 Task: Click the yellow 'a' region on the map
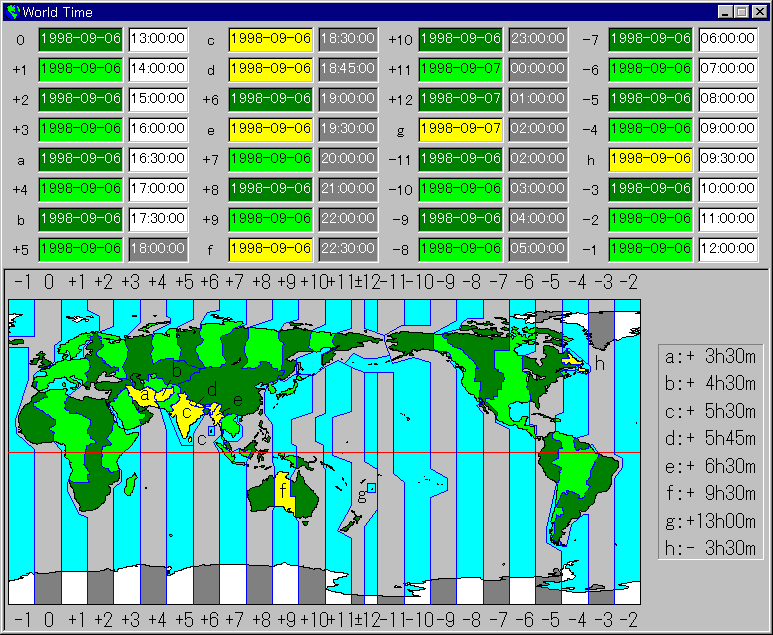[x=146, y=396]
